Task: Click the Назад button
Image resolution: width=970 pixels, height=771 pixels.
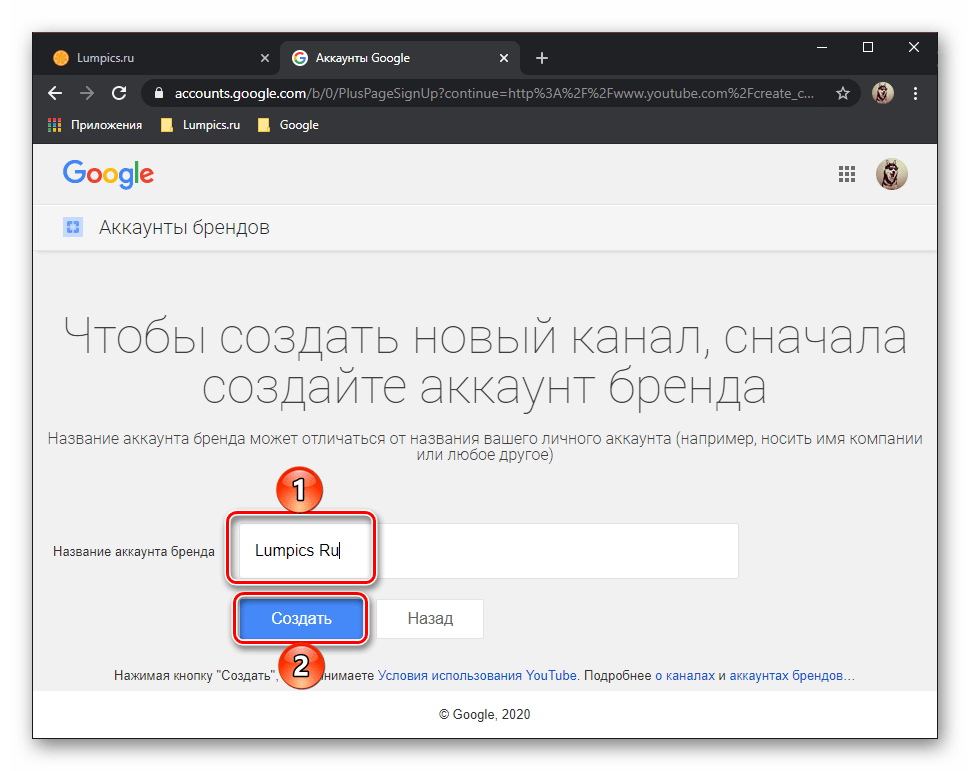Action: [x=430, y=618]
